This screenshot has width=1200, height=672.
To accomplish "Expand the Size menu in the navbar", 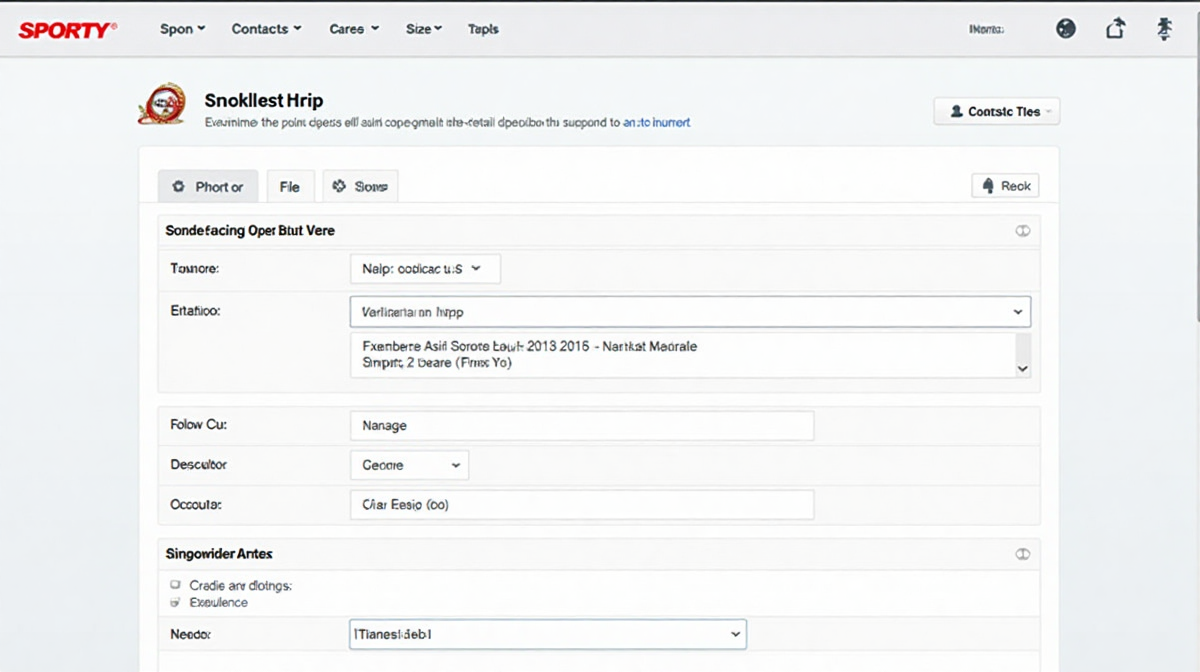I will 424,29.
